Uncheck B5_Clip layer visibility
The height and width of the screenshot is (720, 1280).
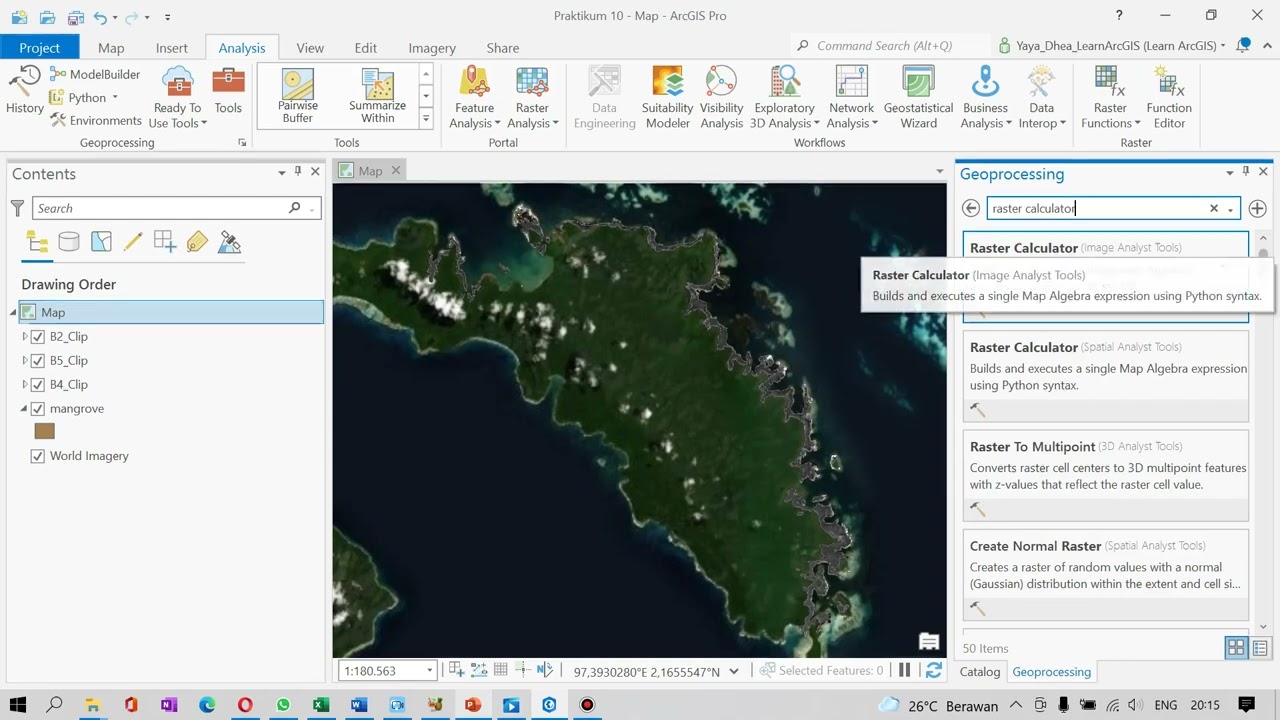(x=38, y=360)
